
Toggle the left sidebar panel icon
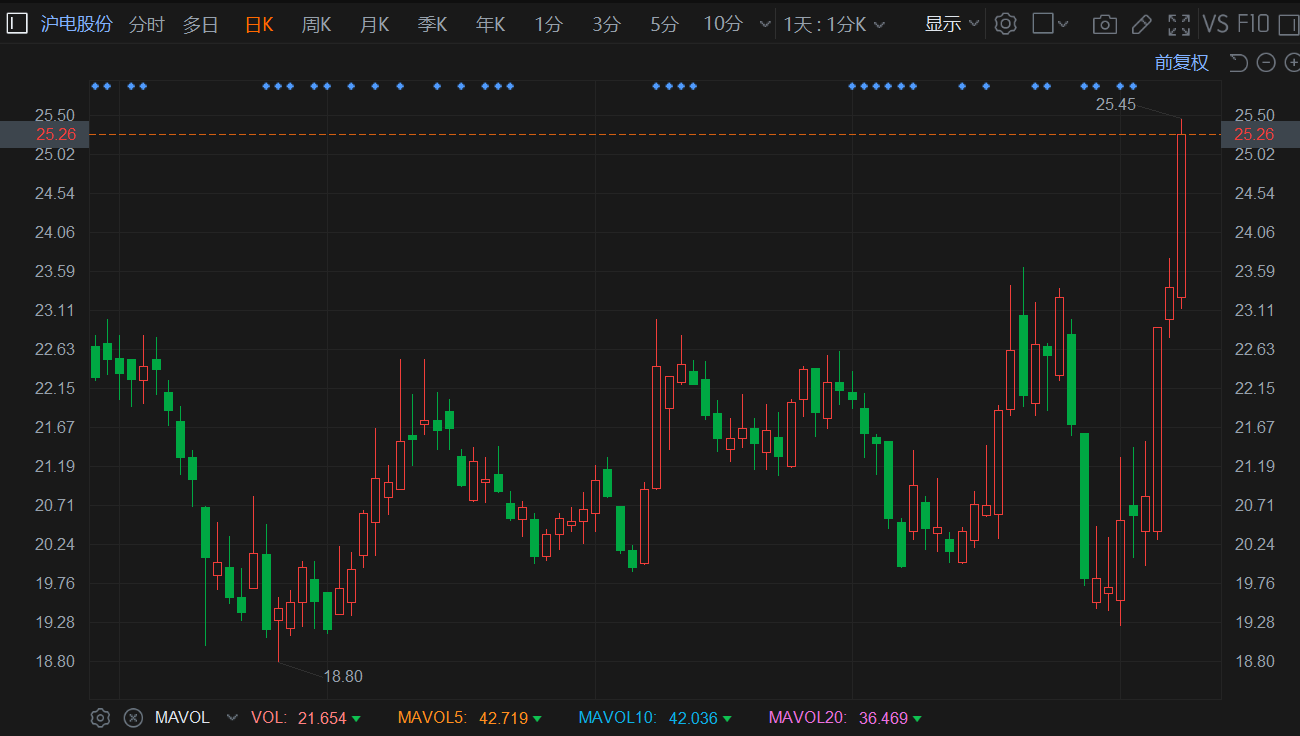click(17, 24)
